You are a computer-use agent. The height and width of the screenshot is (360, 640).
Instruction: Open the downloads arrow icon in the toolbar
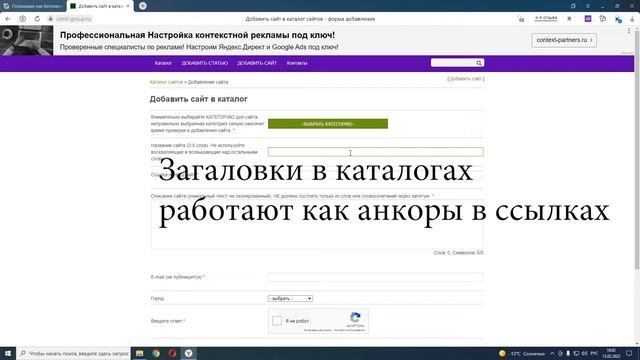[x=632, y=19]
